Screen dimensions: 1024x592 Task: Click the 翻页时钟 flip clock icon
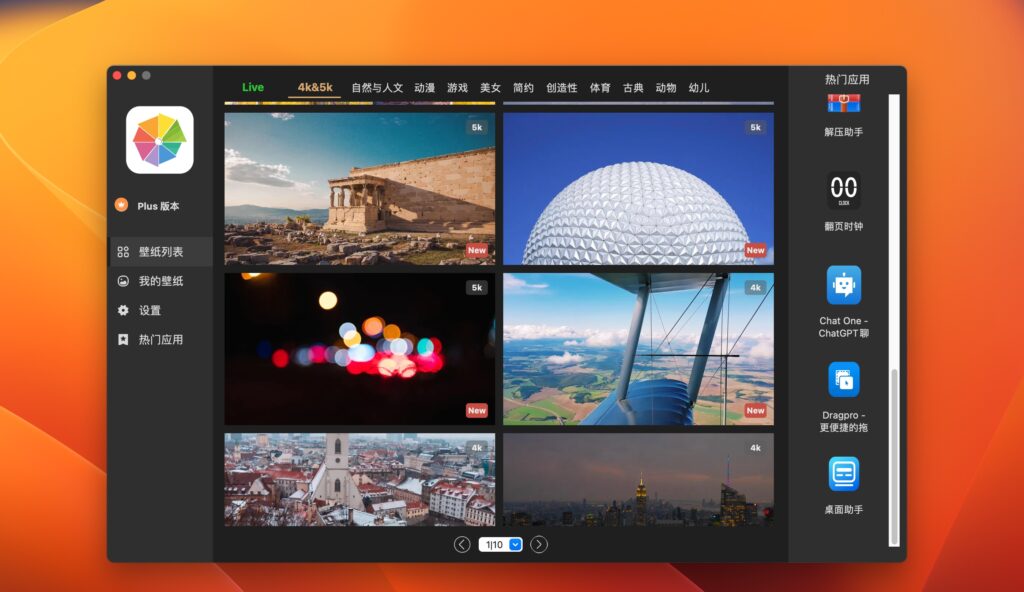tap(843, 188)
